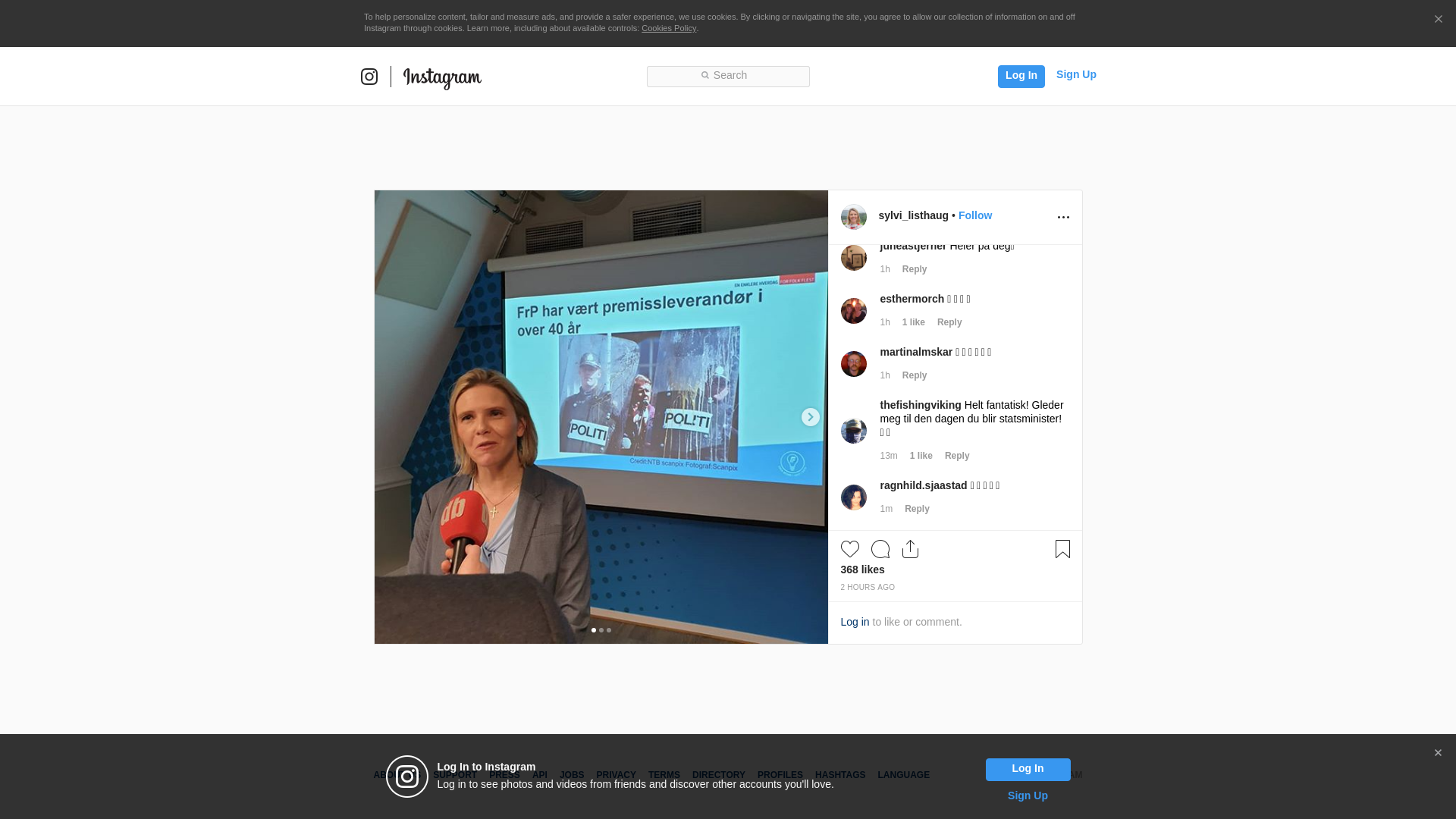Viewport: 1456px width, 819px height.
Task: Open top commenter's avatar under juneastjerner
Action: tap(854, 258)
